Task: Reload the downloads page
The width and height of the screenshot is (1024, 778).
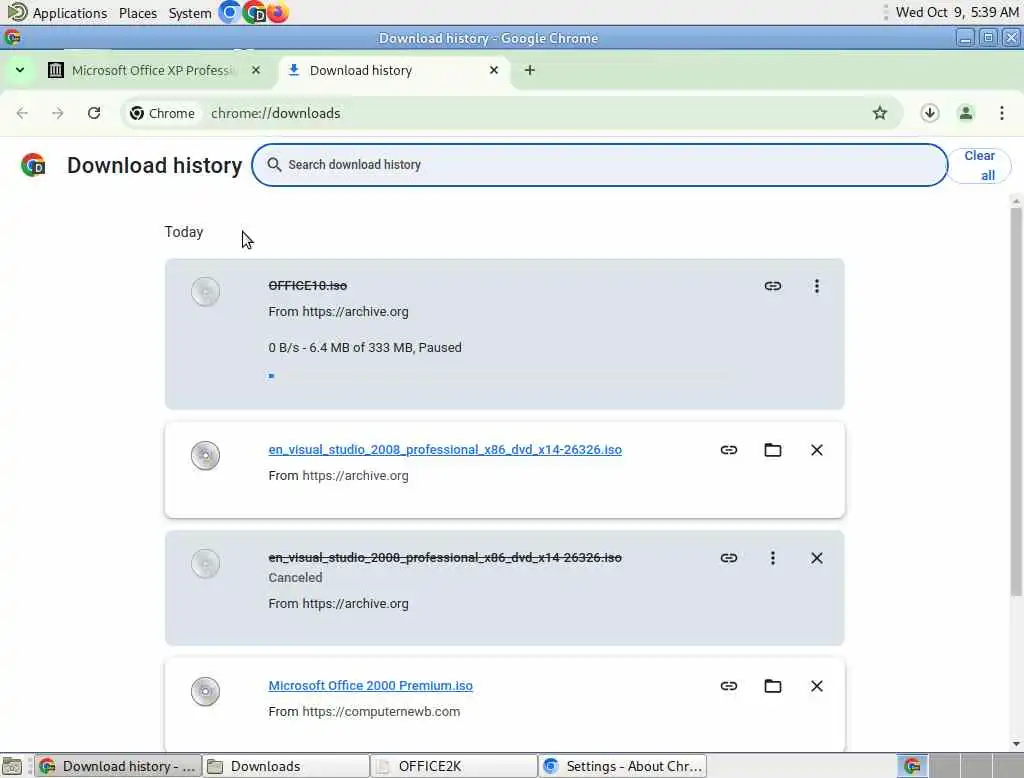Action: (x=94, y=113)
